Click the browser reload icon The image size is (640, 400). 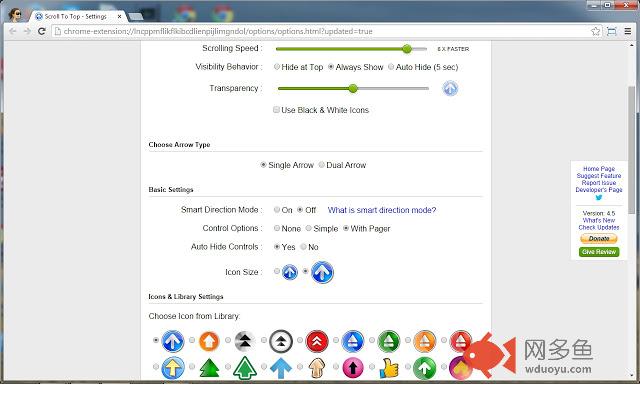[x=41, y=31]
